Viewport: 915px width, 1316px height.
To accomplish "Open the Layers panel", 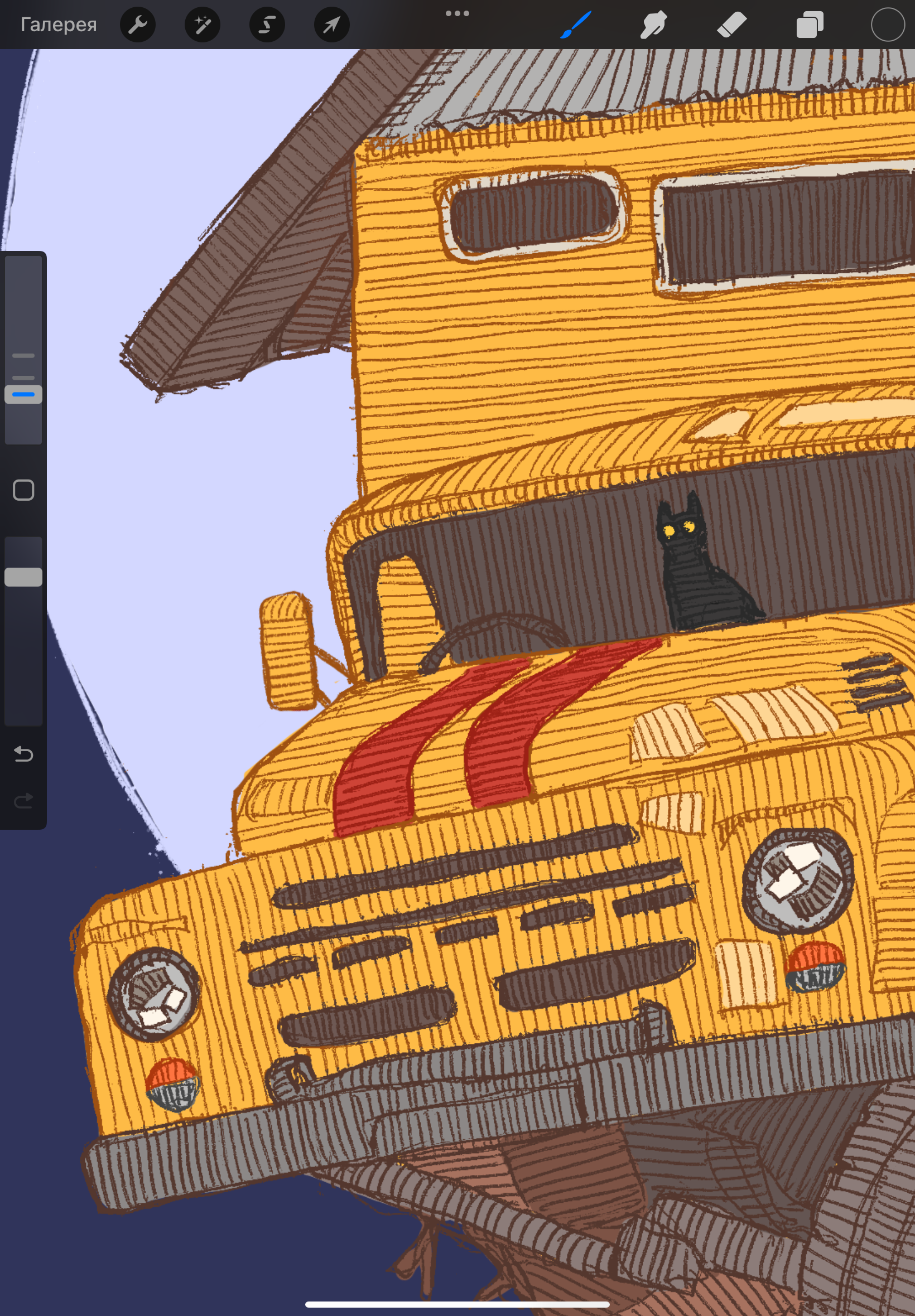I will [x=810, y=25].
